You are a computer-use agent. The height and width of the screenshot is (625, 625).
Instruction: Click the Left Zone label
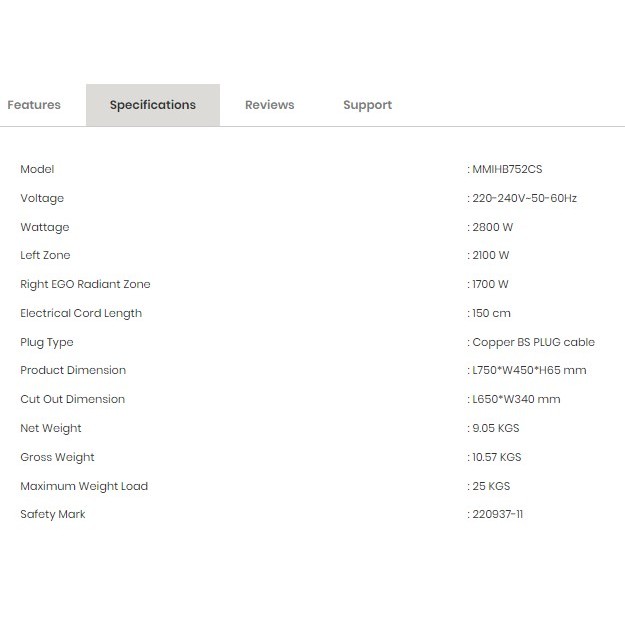coord(45,256)
